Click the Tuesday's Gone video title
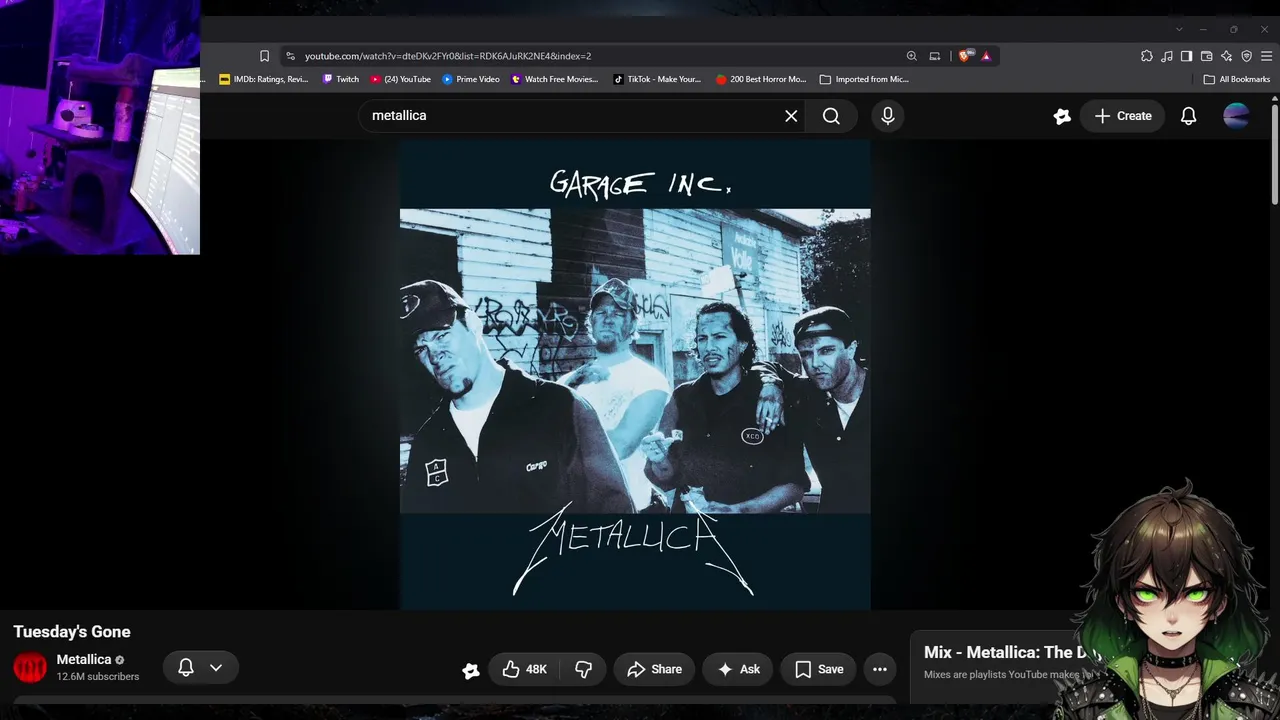The image size is (1280, 720). pos(72,632)
